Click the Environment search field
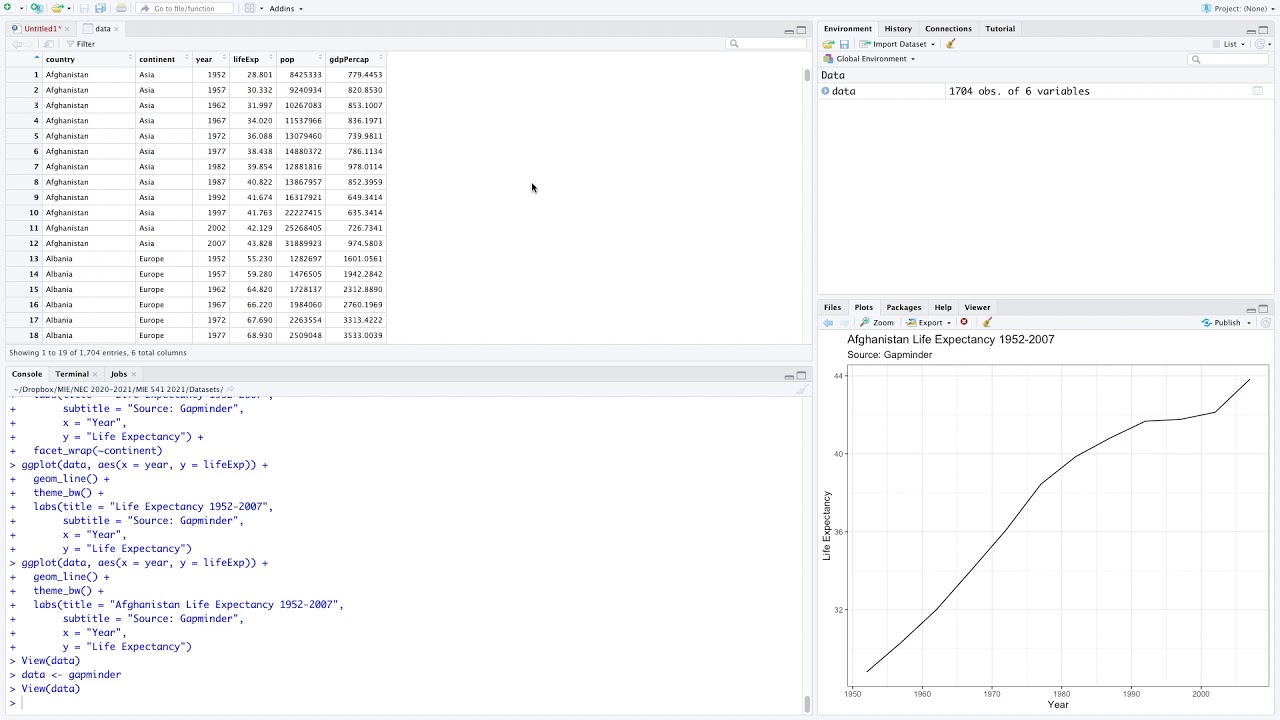 pos(1228,59)
